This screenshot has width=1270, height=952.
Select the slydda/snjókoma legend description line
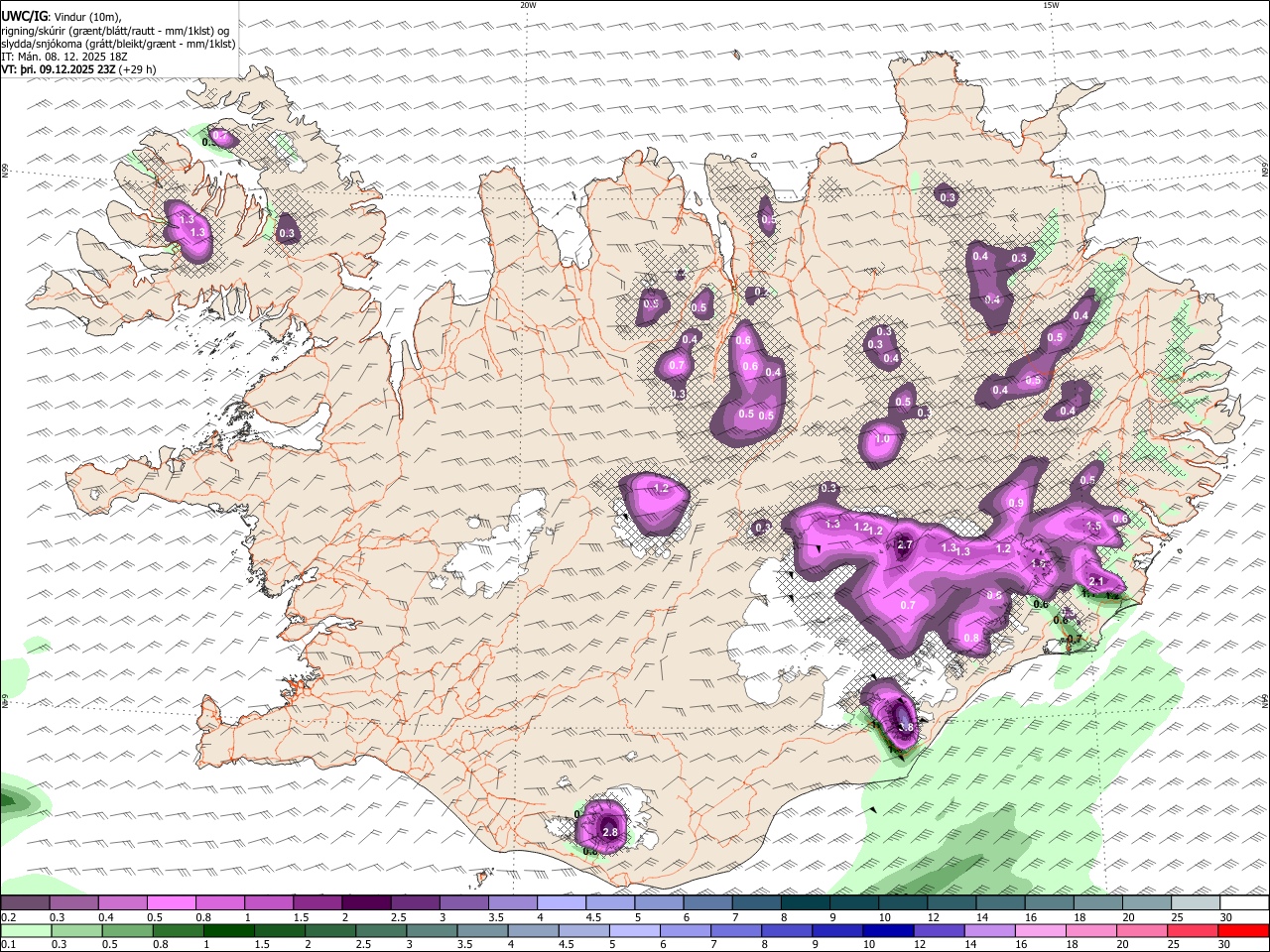coord(118,44)
